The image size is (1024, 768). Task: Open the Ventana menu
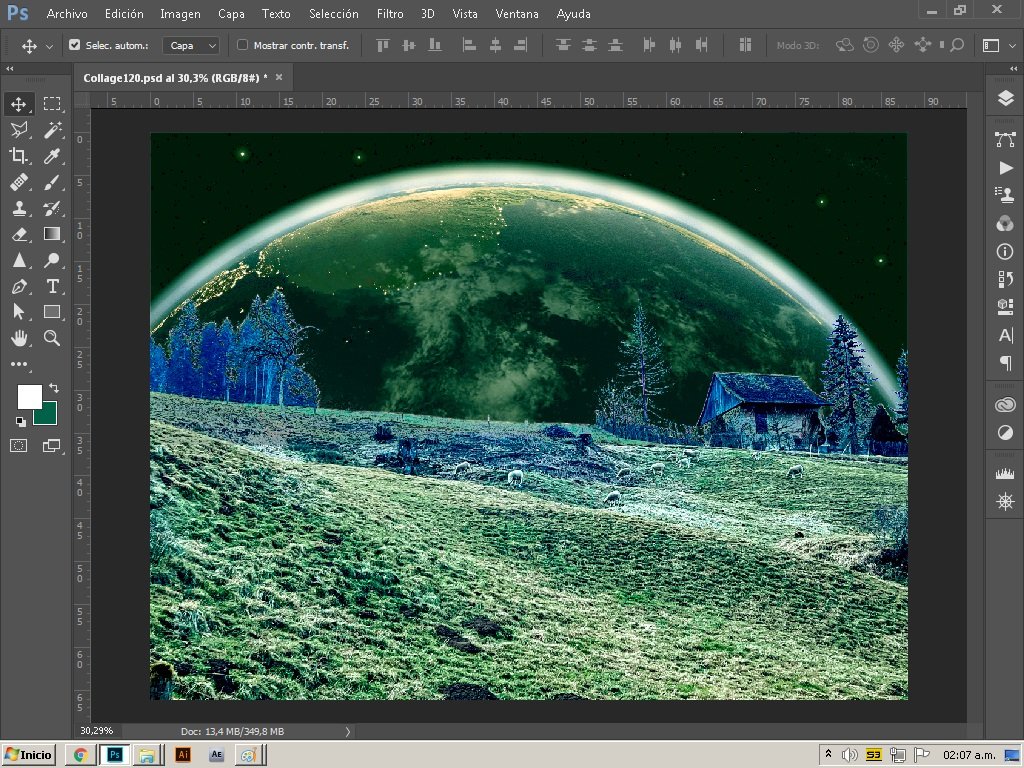tap(517, 14)
